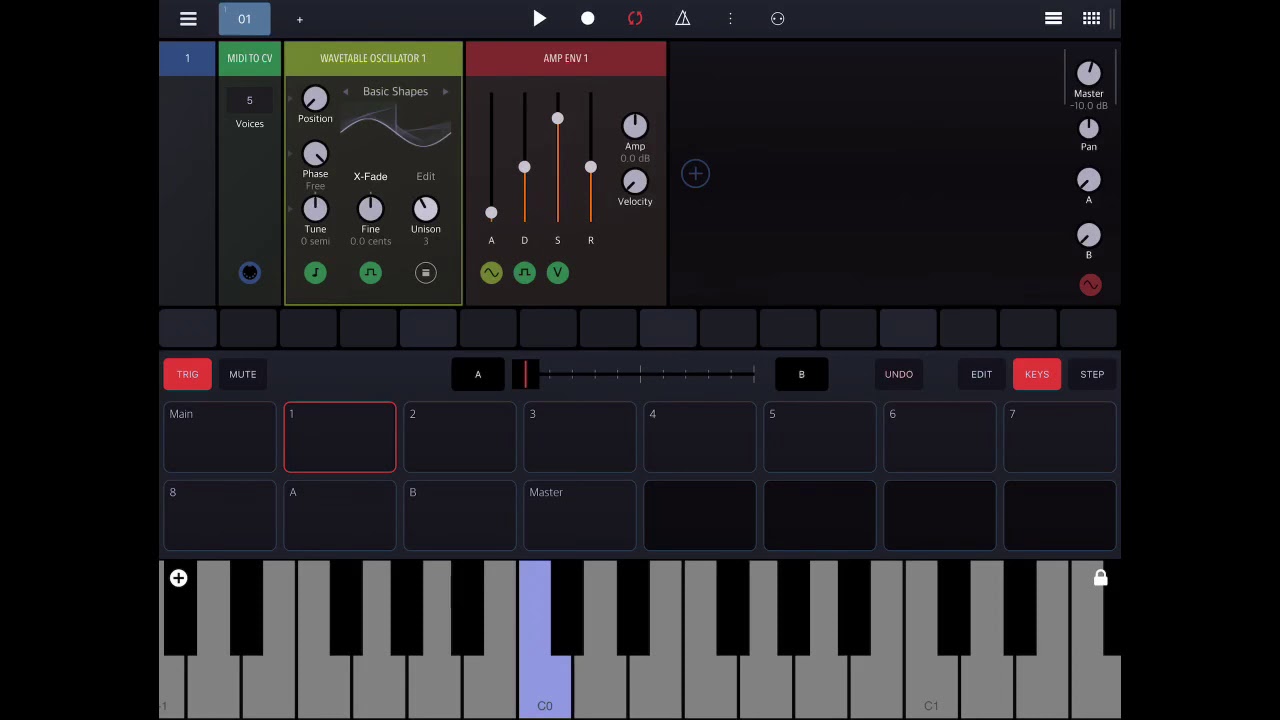Click the UNDO button
Screen dimensions: 1280x720
click(x=899, y=374)
